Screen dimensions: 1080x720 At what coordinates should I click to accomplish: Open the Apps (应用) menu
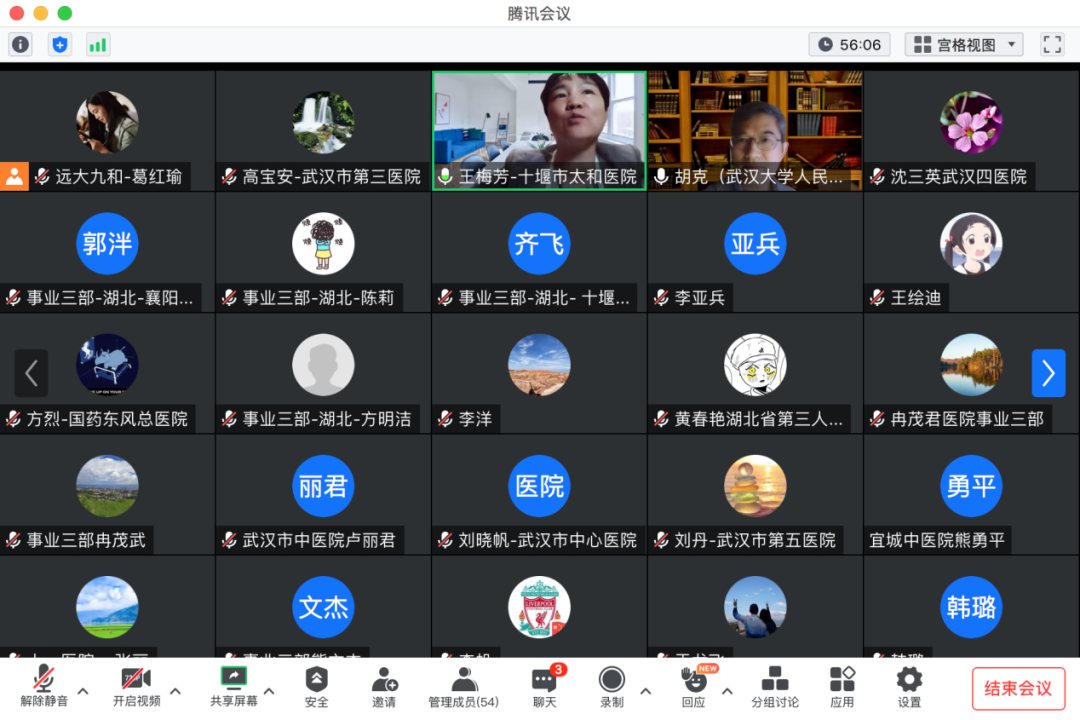tap(842, 686)
